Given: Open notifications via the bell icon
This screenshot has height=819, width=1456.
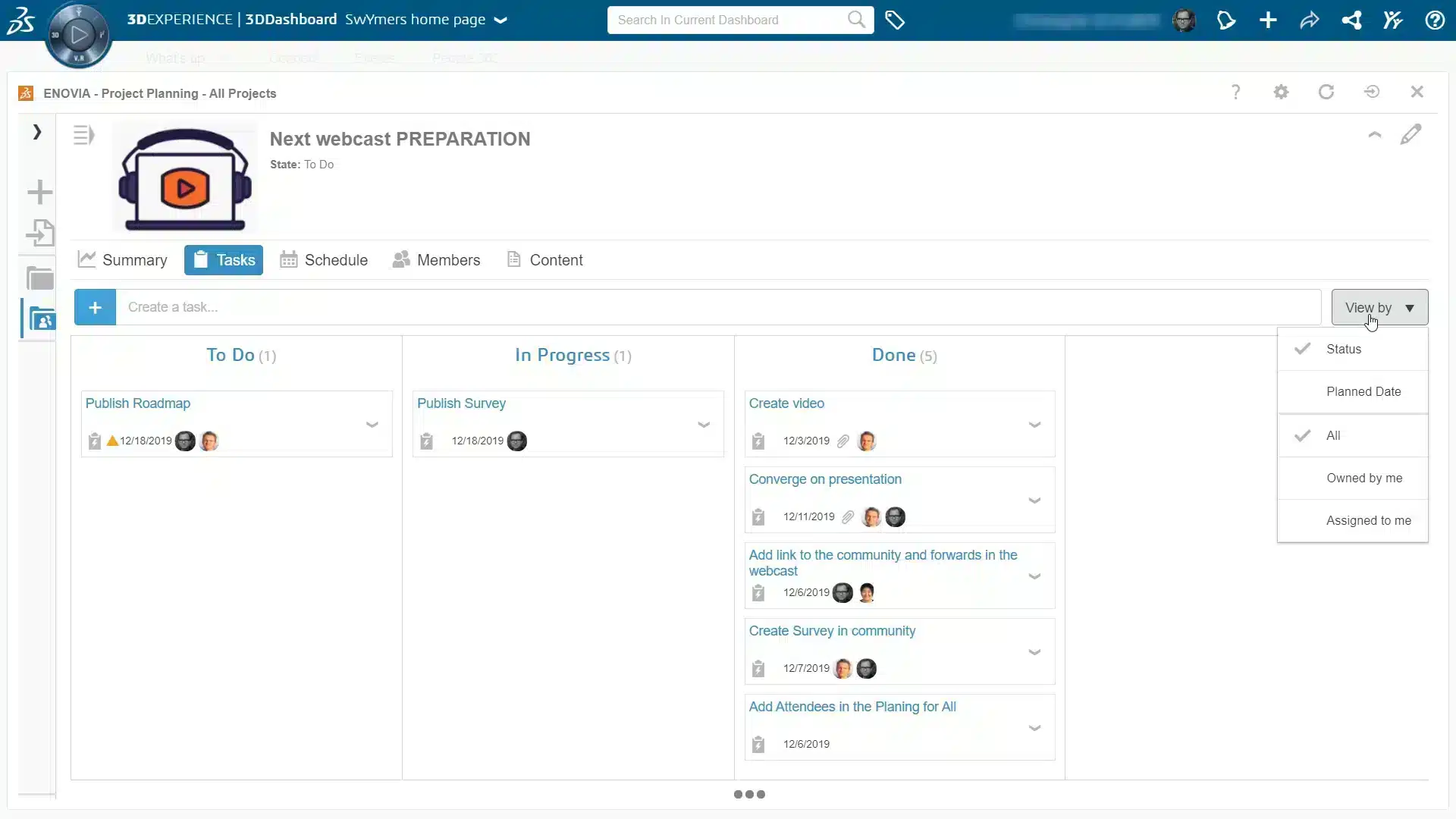Looking at the screenshot, I should [x=1226, y=20].
